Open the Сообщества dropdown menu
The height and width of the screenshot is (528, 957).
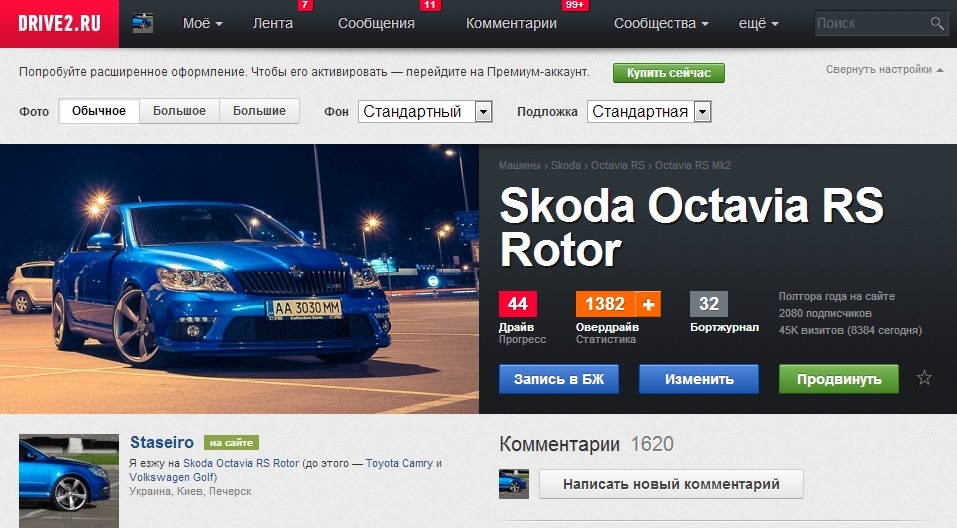661,23
